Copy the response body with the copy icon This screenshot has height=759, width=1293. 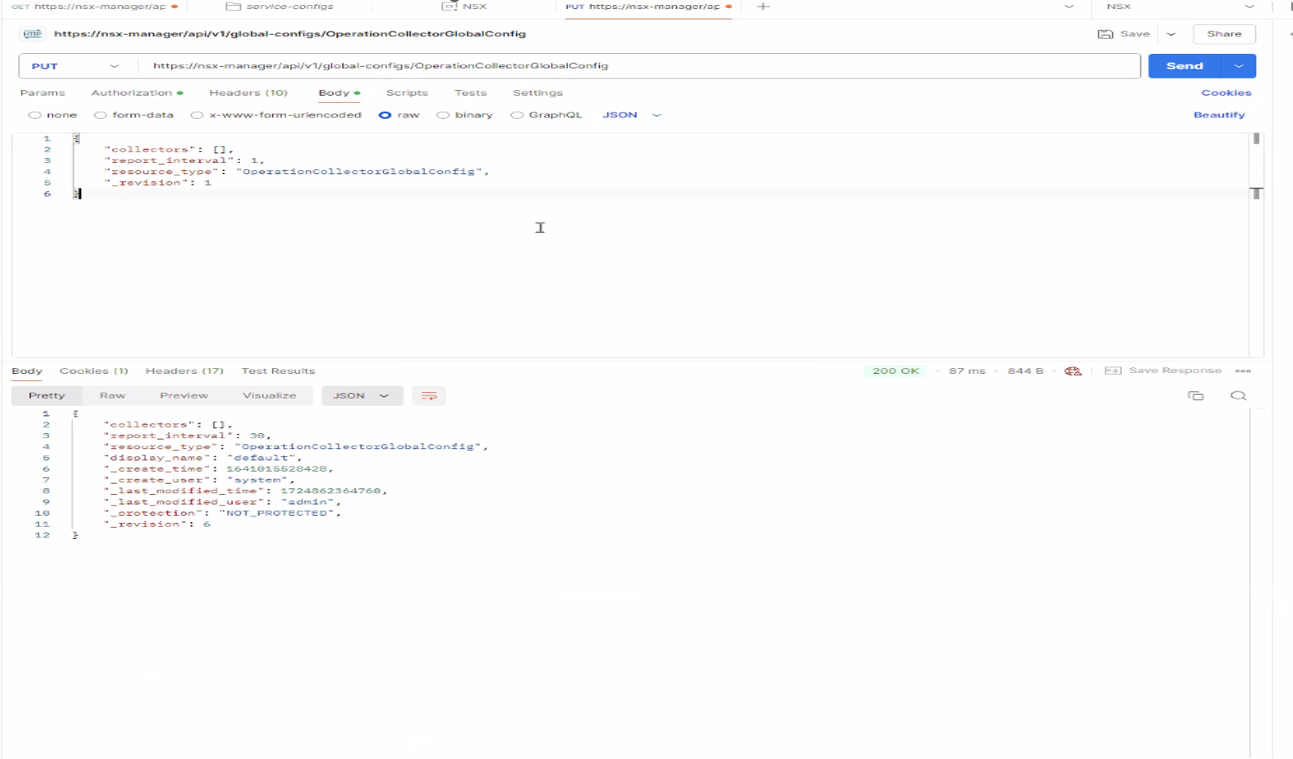[1195, 396]
